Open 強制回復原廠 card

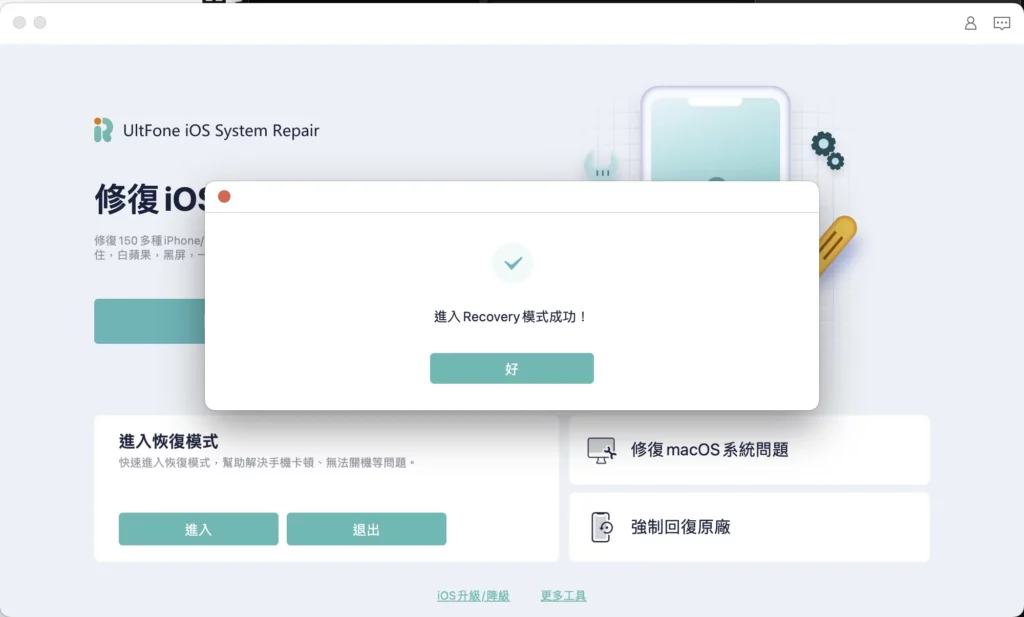pyautogui.click(x=749, y=527)
